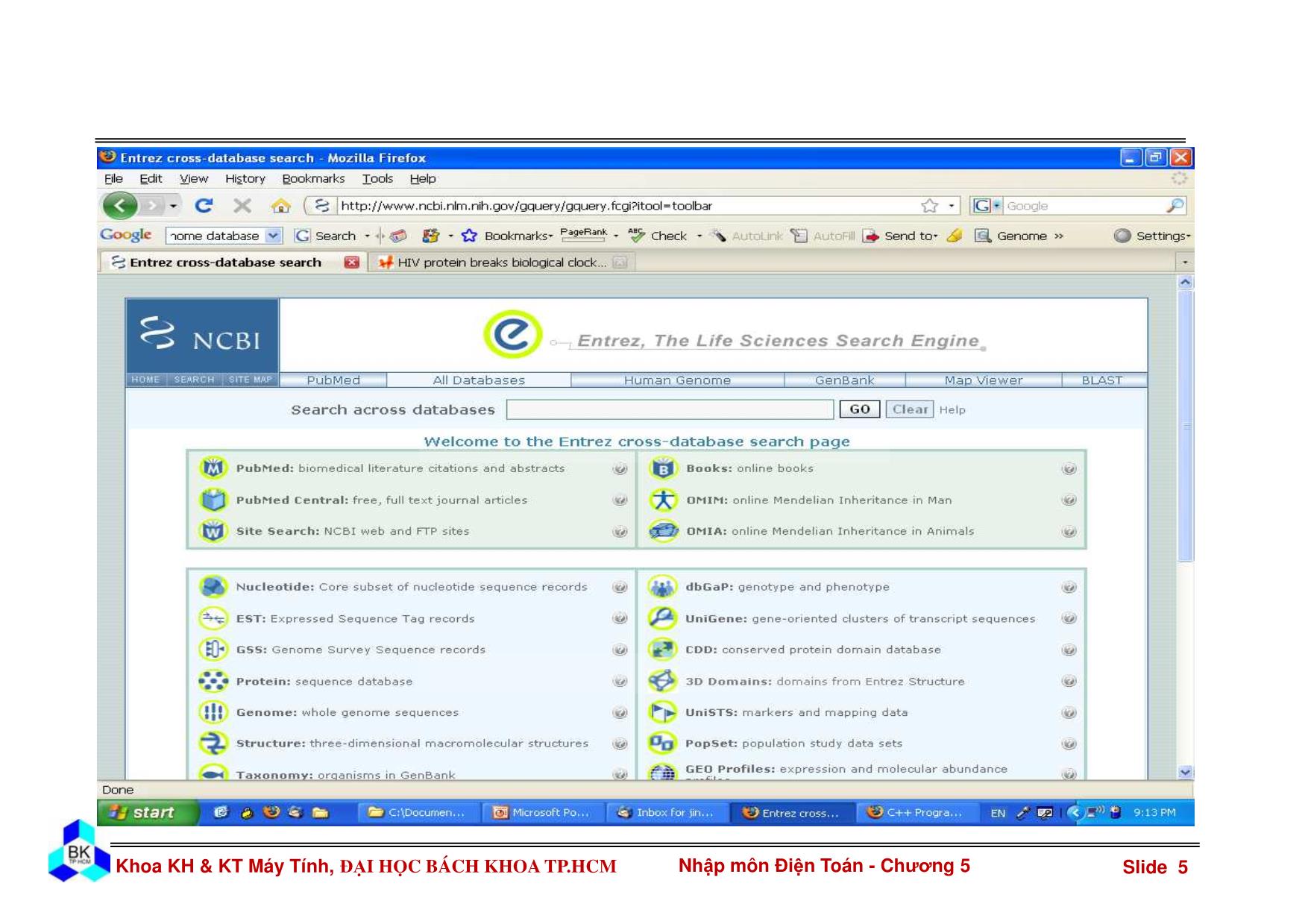
Task: Click the URL address bar field
Action: (x=626, y=206)
